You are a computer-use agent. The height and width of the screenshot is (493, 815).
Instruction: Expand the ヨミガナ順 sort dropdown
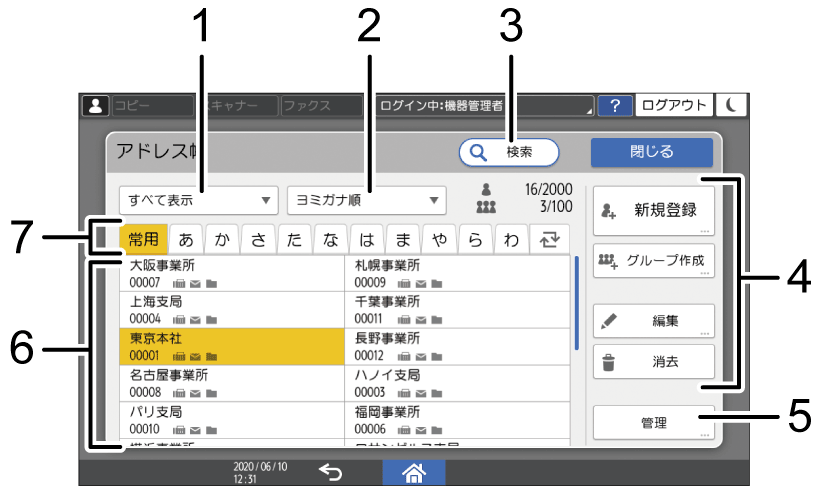coord(367,200)
